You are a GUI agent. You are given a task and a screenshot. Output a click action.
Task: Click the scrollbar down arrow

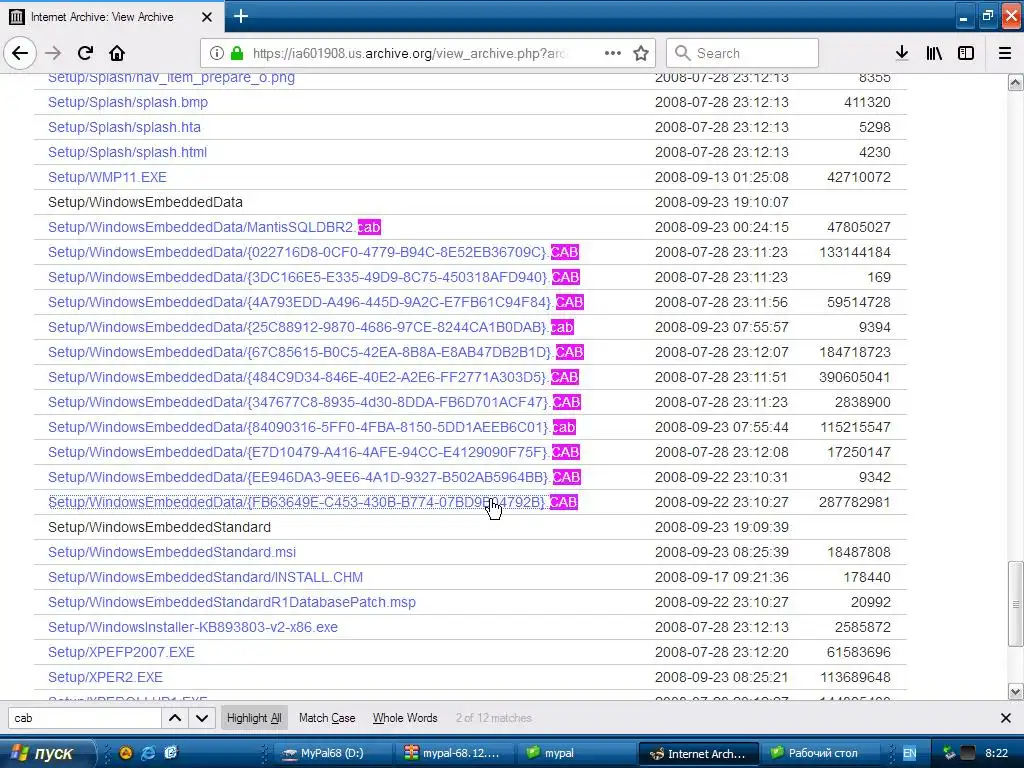click(1016, 691)
